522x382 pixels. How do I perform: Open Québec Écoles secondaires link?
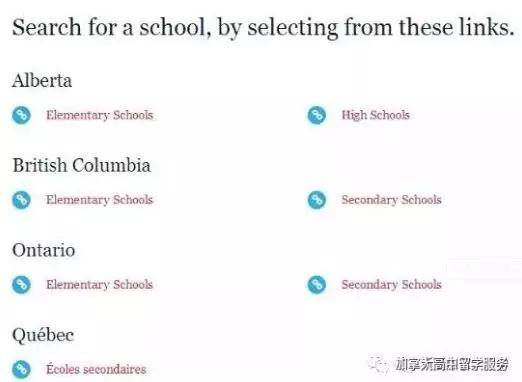(96, 369)
